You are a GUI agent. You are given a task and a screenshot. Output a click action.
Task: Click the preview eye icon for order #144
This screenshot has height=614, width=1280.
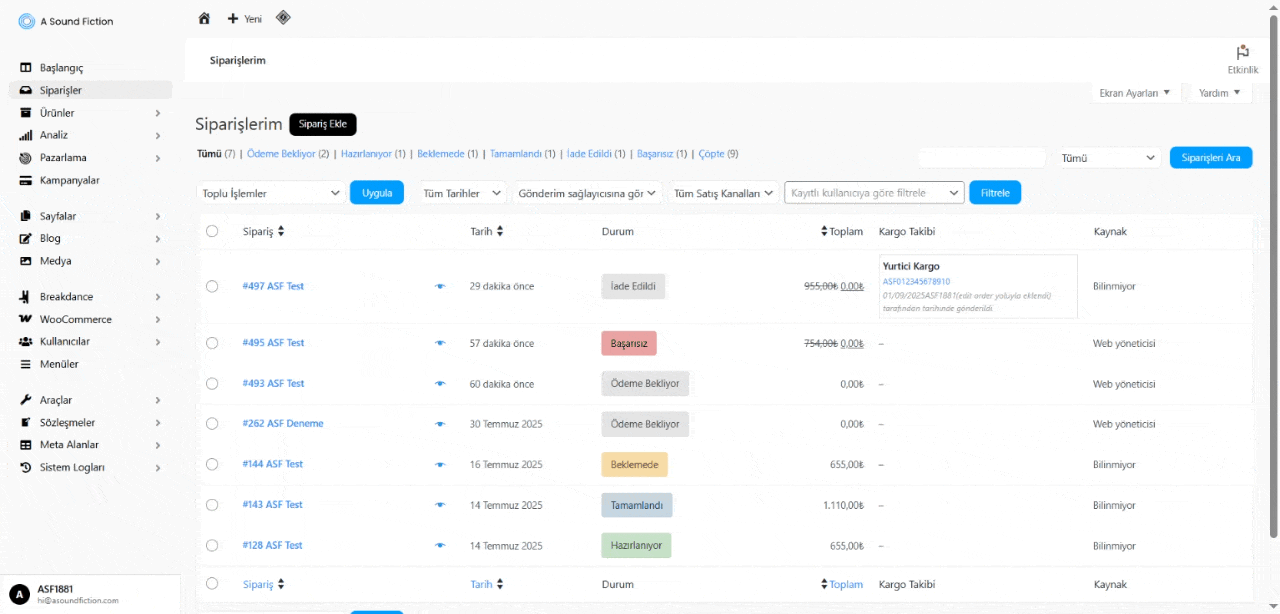pos(440,465)
